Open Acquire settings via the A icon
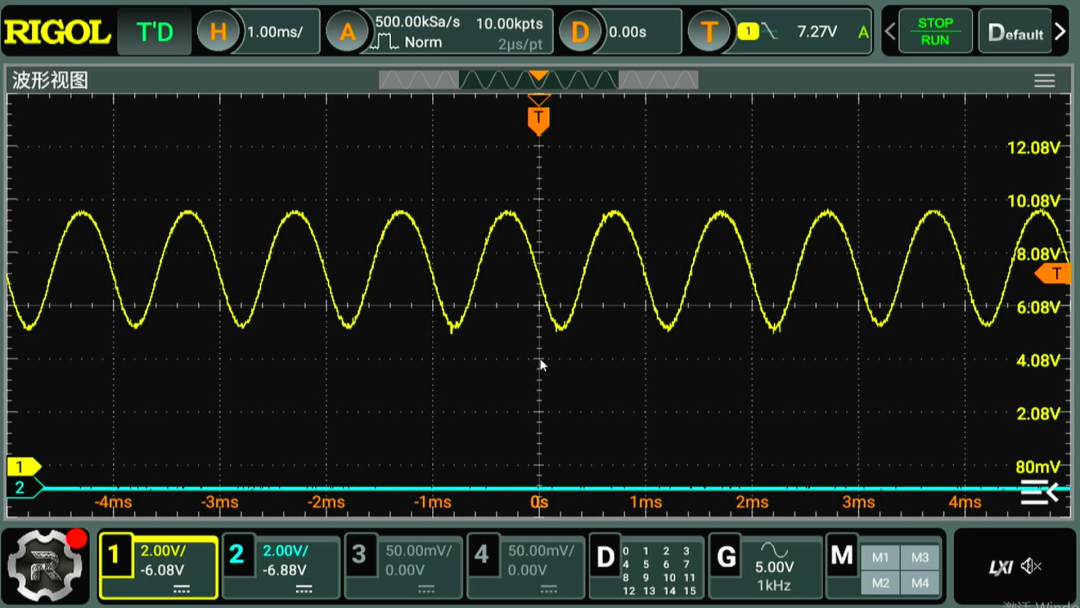The width and height of the screenshot is (1080, 608). coord(346,32)
